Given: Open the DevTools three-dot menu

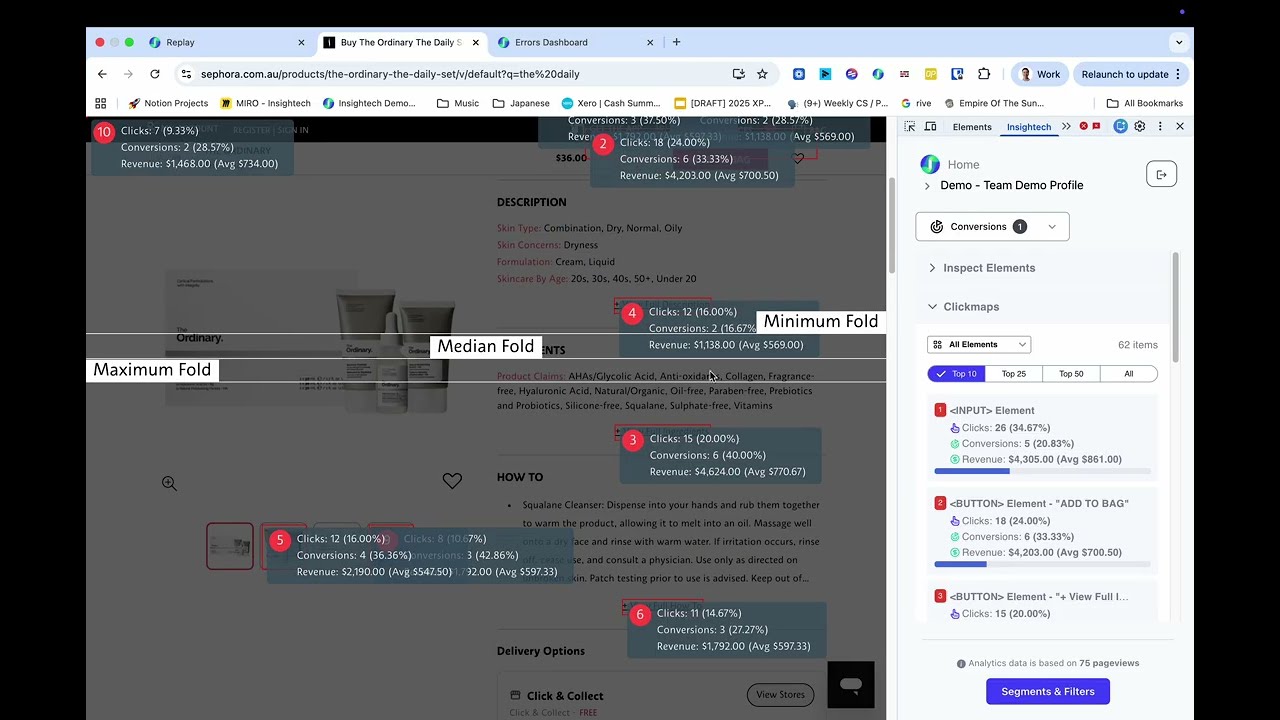Looking at the screenshot, I should pyautogui.click(x=1160, y=127).
